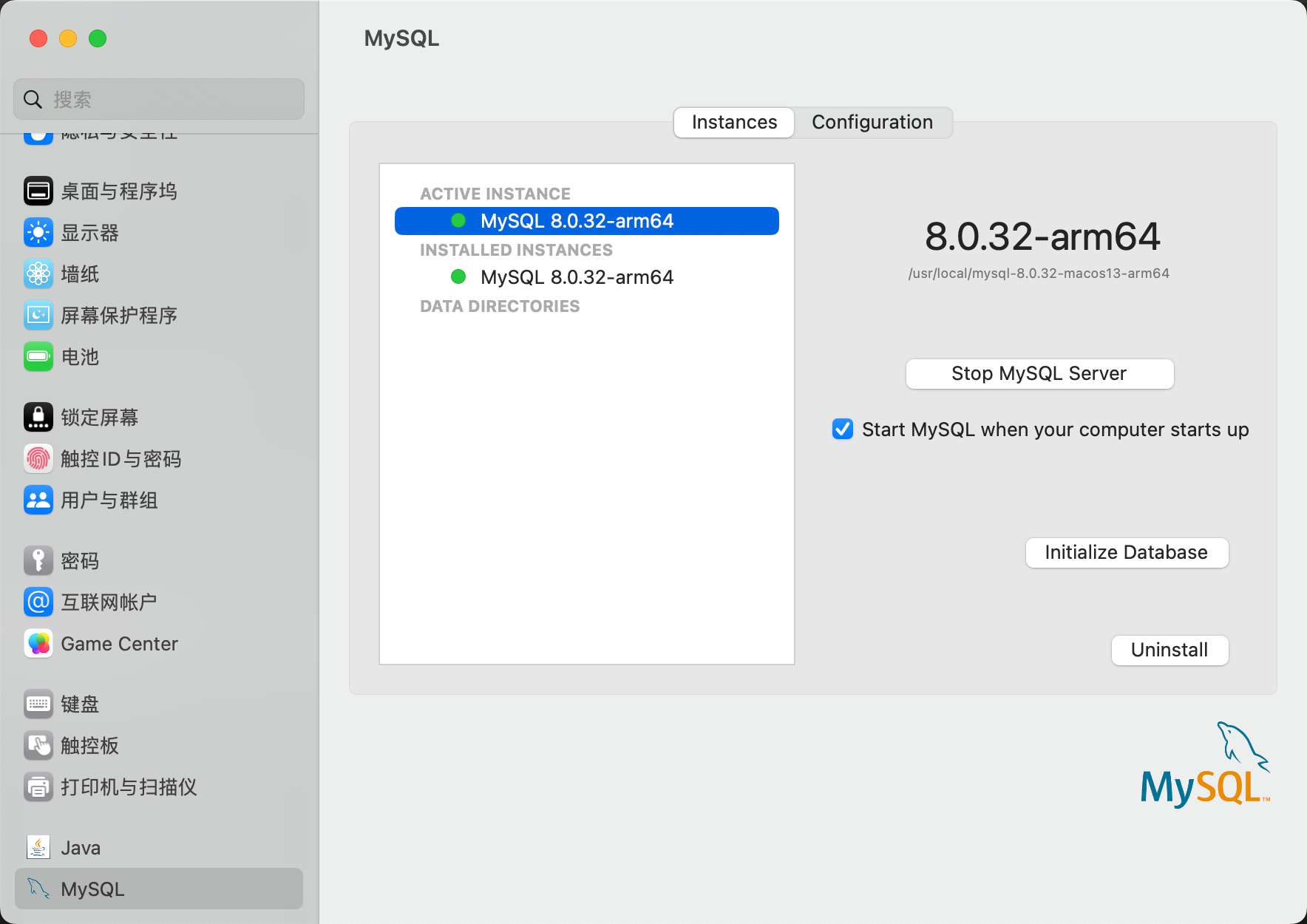
Task: Select active instance MySQL 8.0.32-arm64 row
Action: 587,221
